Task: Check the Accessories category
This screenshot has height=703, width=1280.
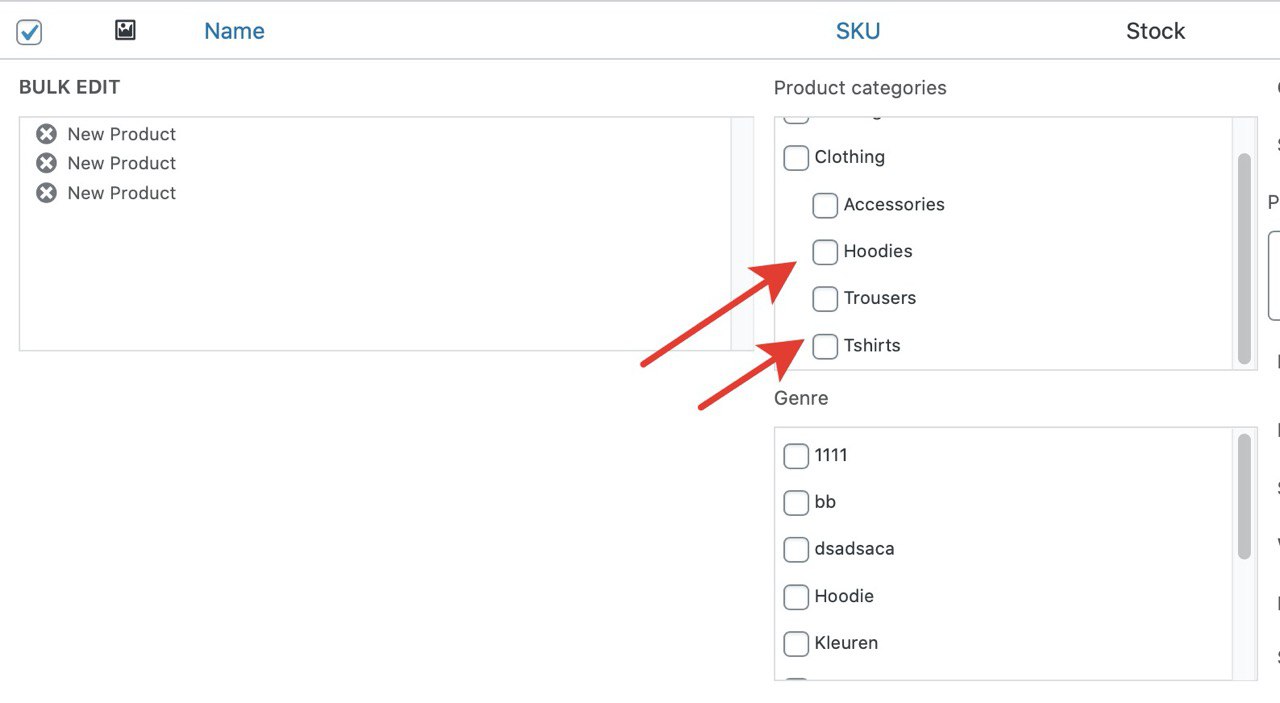Action: tap(825, 205)
